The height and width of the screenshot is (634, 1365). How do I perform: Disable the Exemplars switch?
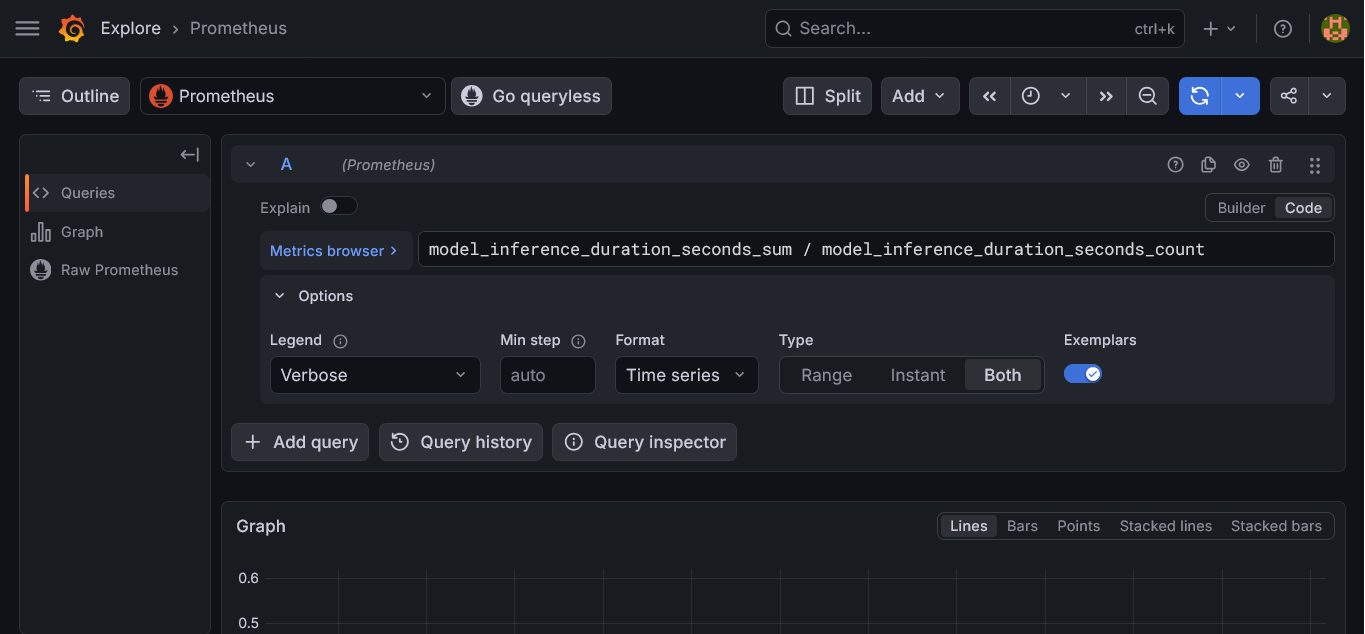click(x=1083, y=373)
